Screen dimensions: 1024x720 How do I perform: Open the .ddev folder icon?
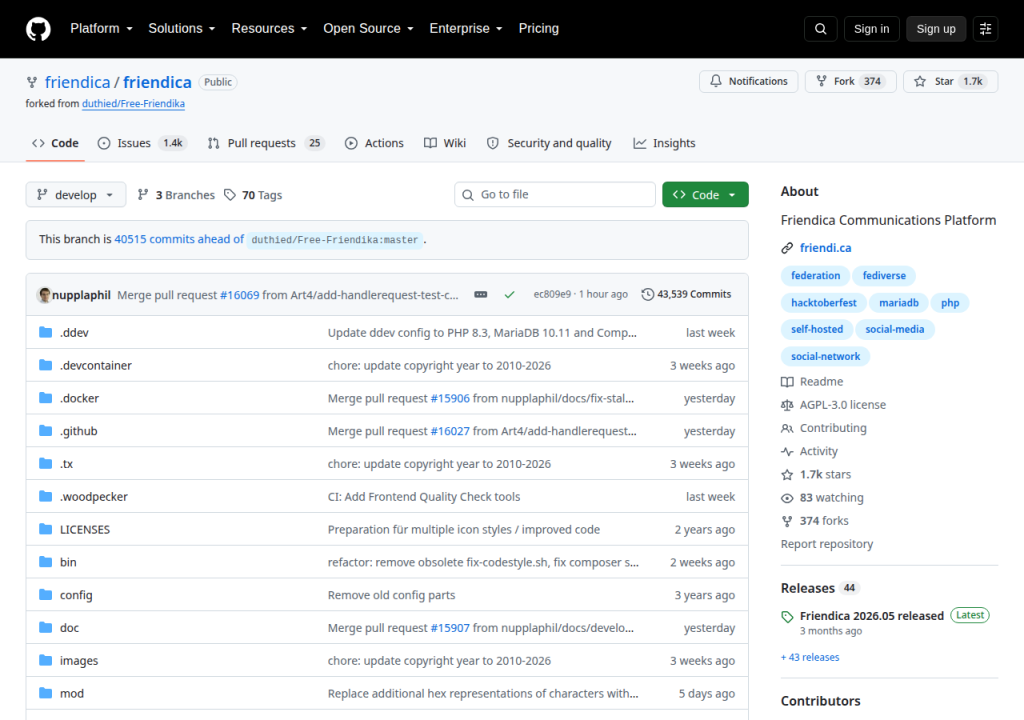[x=45, y=333]
